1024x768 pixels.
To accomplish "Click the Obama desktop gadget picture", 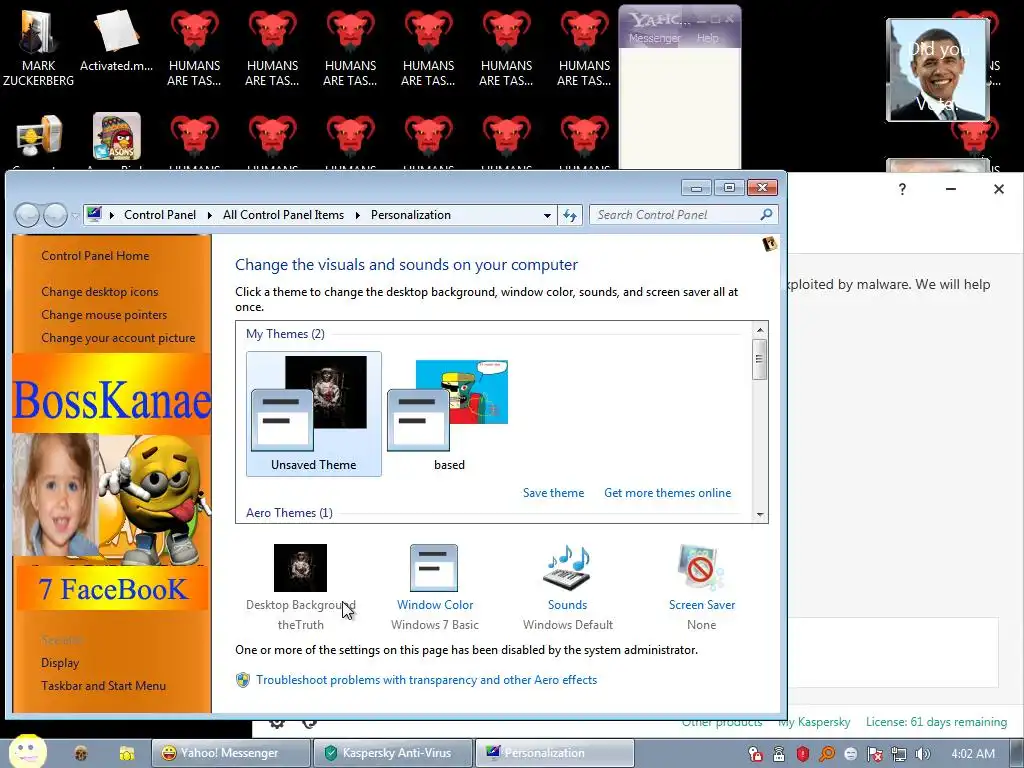I will pos(937,69).
